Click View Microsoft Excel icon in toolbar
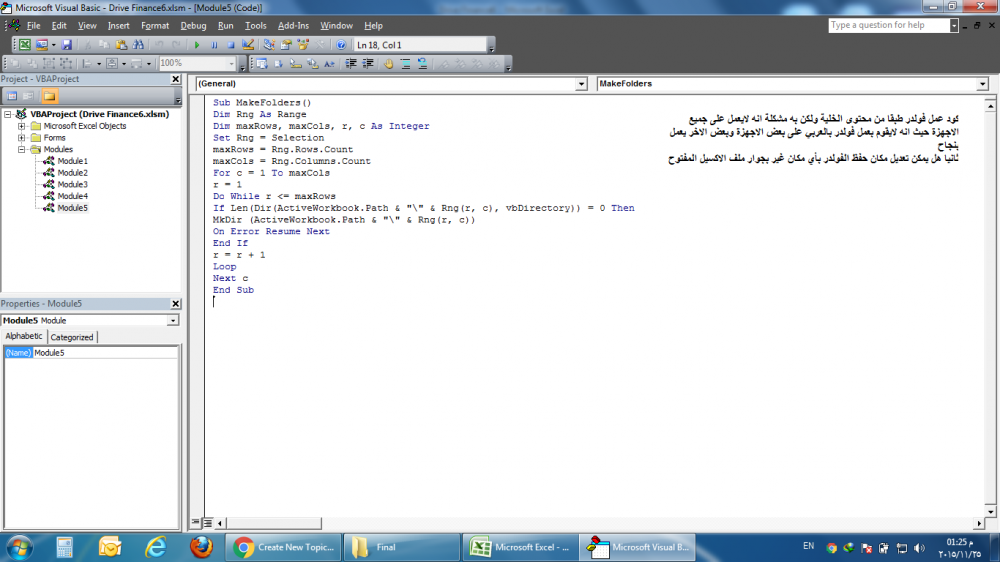1000x562 pixels. tap(24, 45)
